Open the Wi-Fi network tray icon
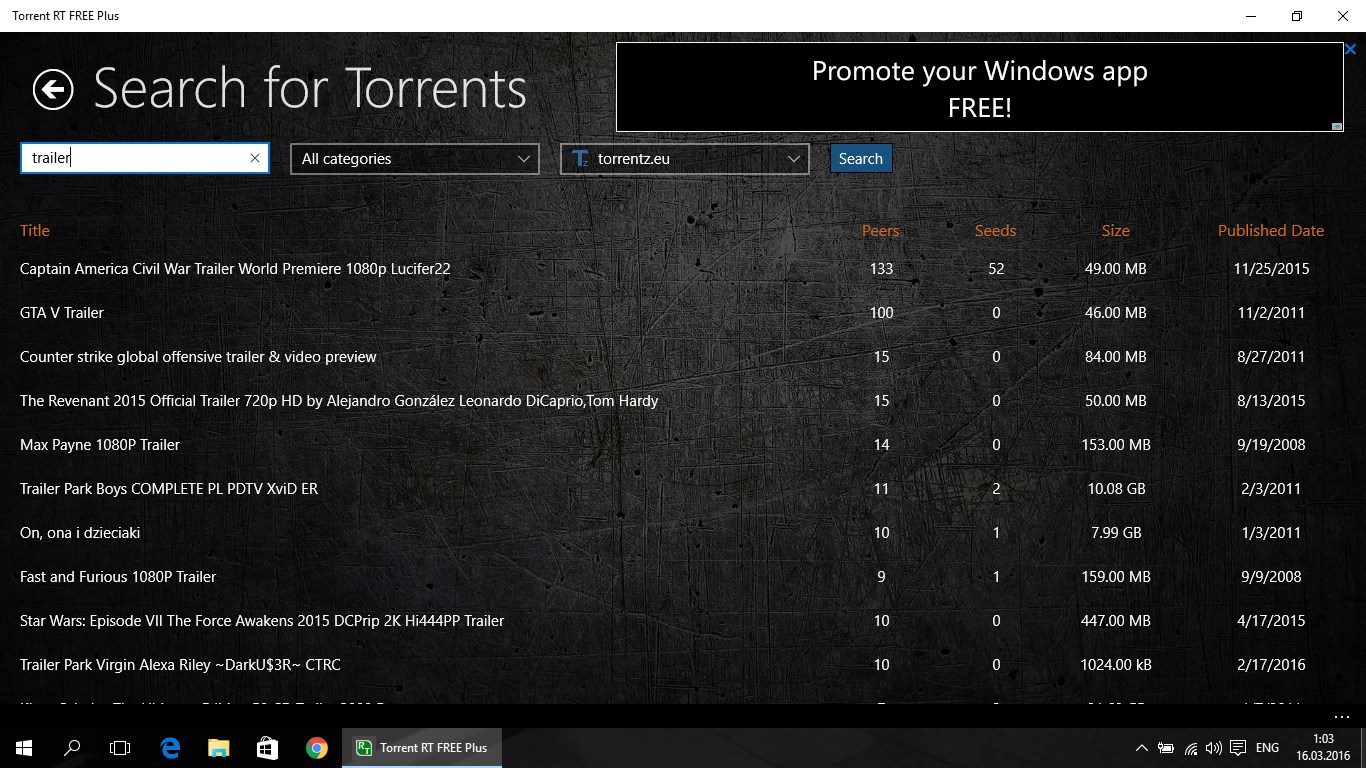This screenshot has height=768, width=1366. 1190,747
